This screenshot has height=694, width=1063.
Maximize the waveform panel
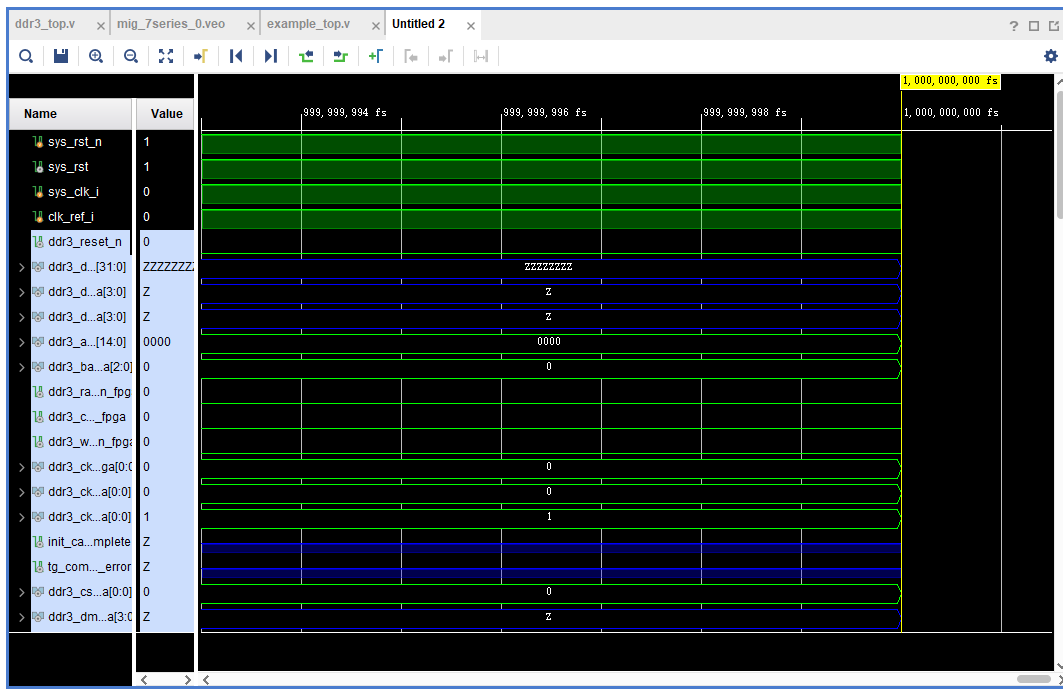click(x=1034, y=26)
